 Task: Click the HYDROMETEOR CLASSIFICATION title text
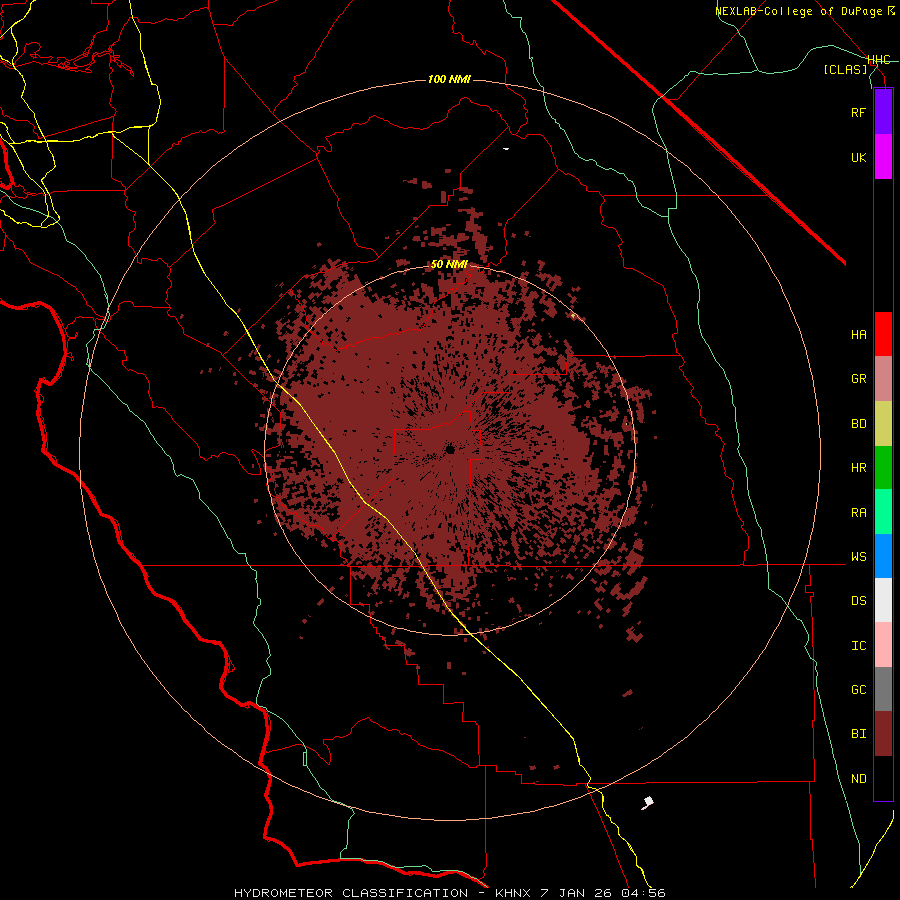click(351, 893)
